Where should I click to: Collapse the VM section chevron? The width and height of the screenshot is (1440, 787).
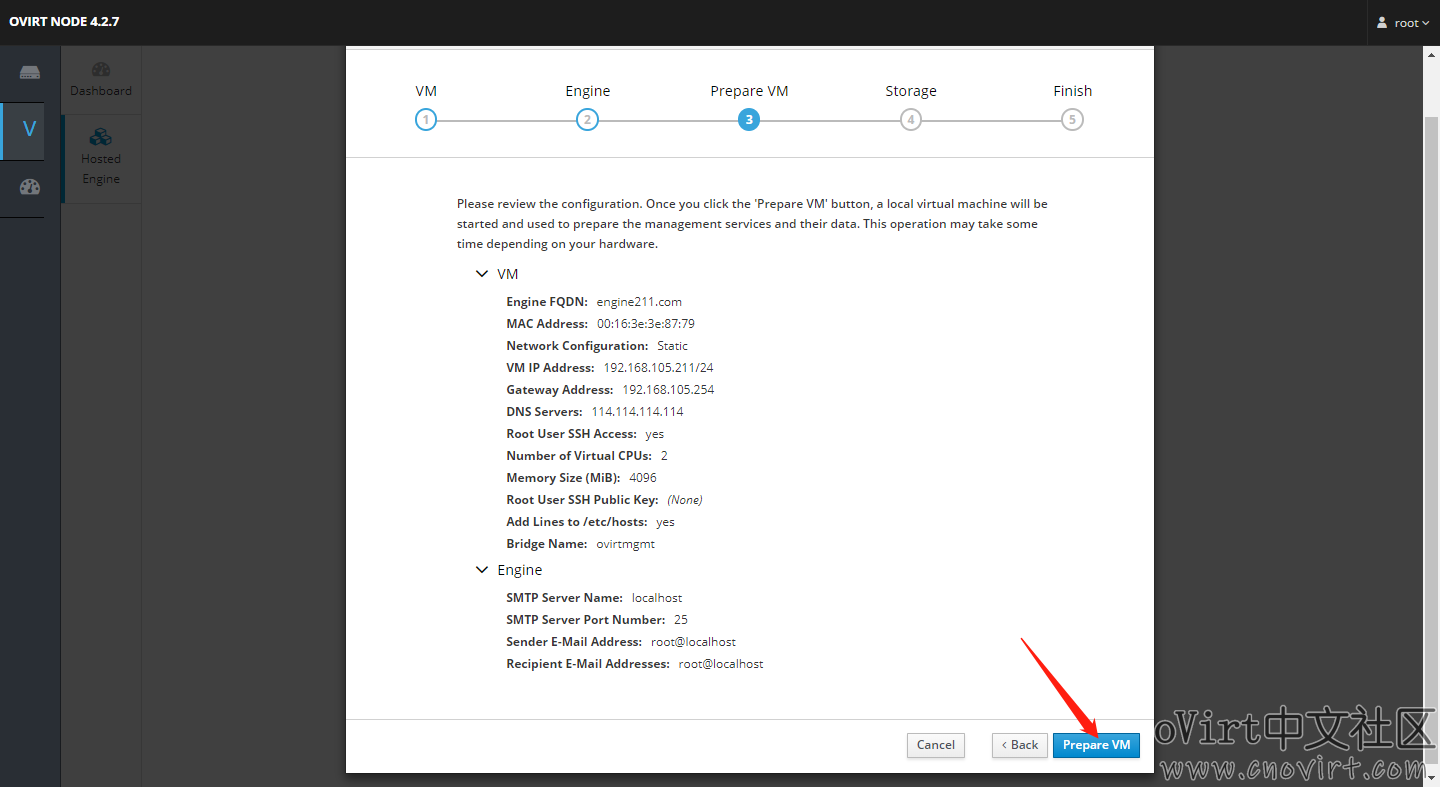[x=483, y=274]
